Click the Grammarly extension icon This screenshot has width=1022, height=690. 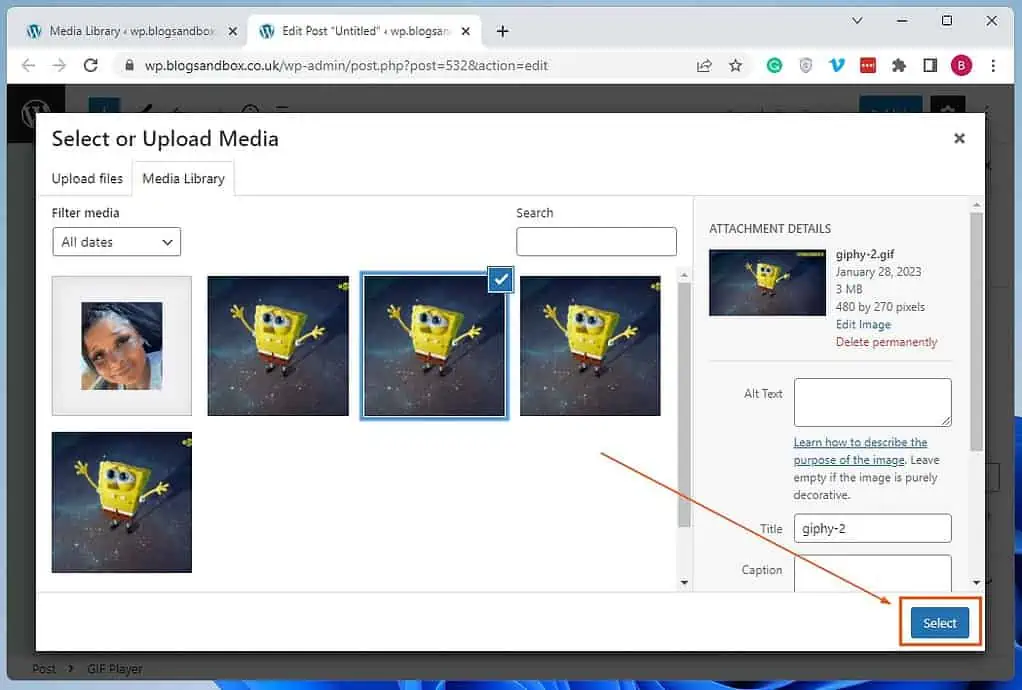[x=774, y=64]
